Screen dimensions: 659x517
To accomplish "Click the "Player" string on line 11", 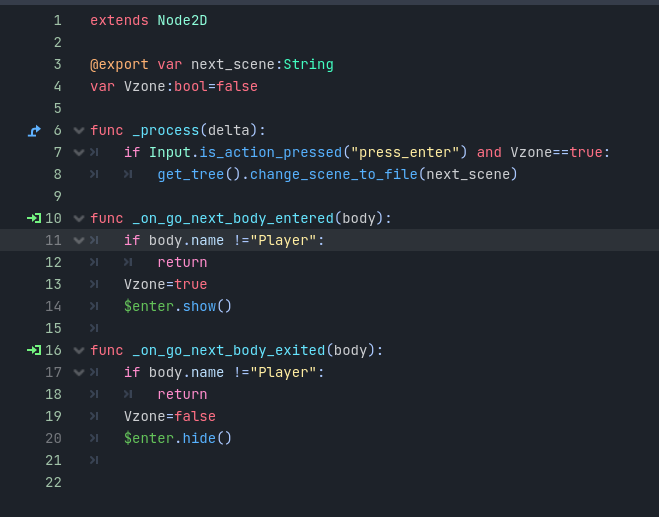I will [283, 240].
